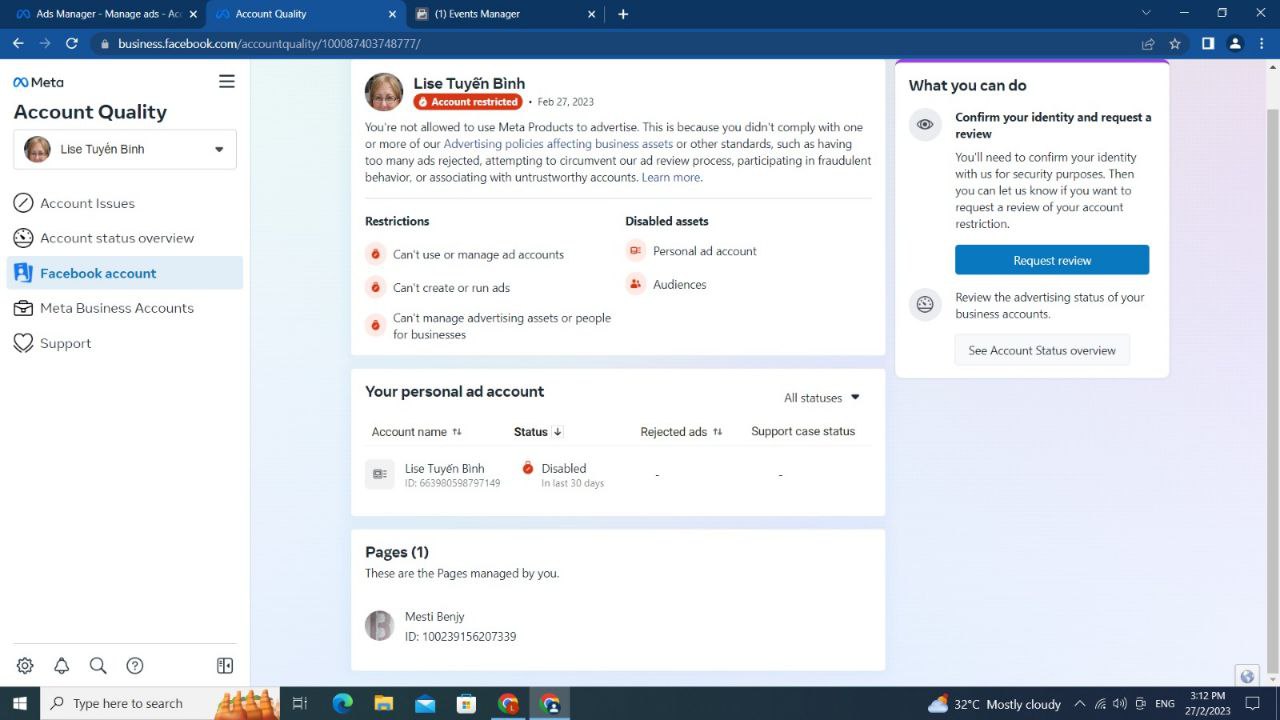Click See Account Status overview button
The image size is (1280, 720).
(1042, 350)
